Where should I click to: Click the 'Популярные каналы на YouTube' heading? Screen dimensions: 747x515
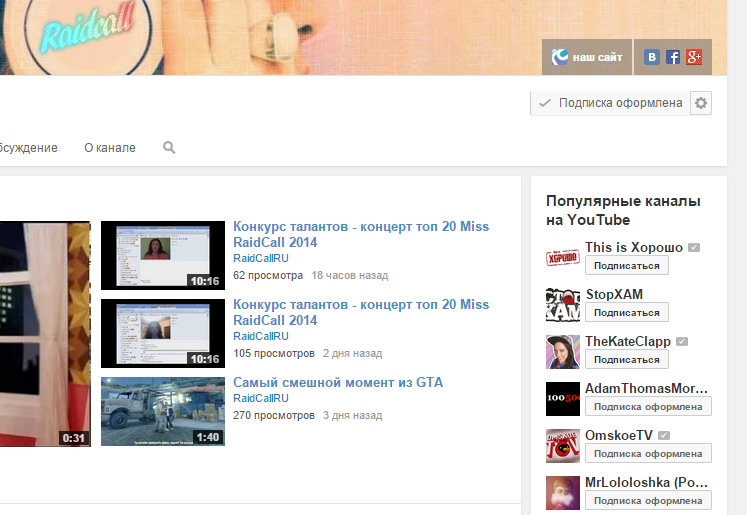click(623, 210)
